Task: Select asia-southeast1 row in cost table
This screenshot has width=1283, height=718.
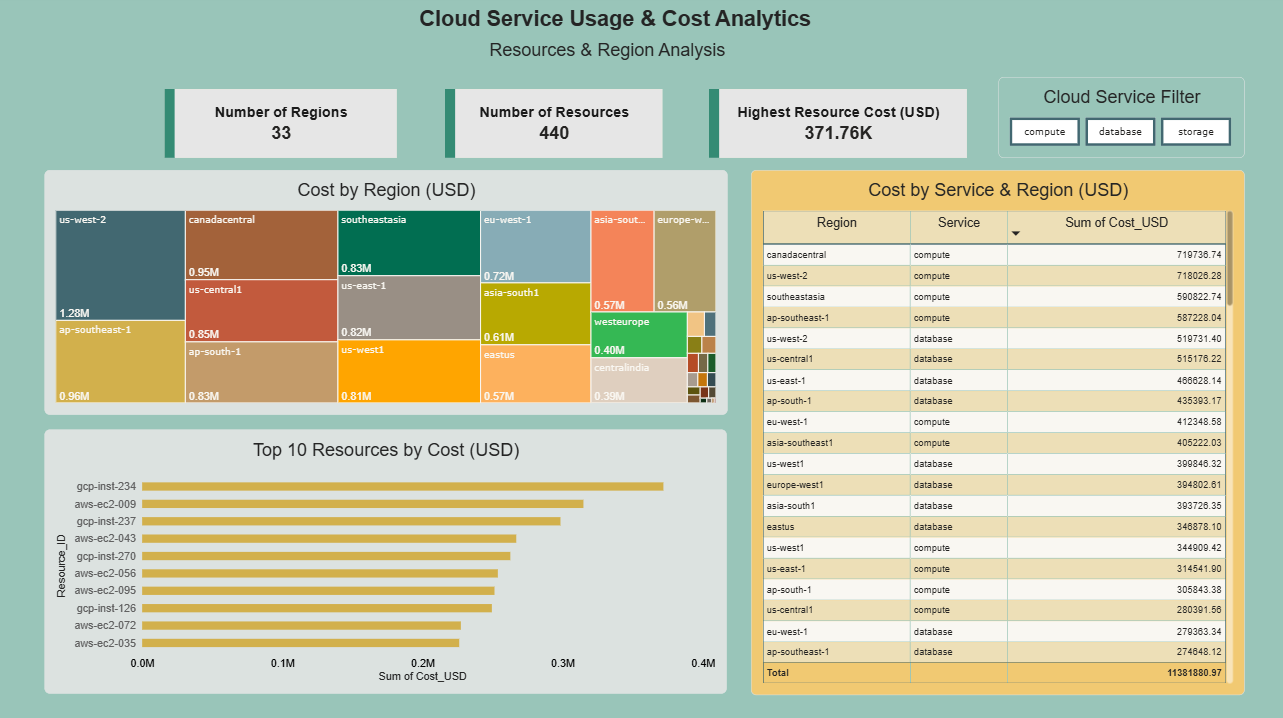Action: click(x=994, y=443)
